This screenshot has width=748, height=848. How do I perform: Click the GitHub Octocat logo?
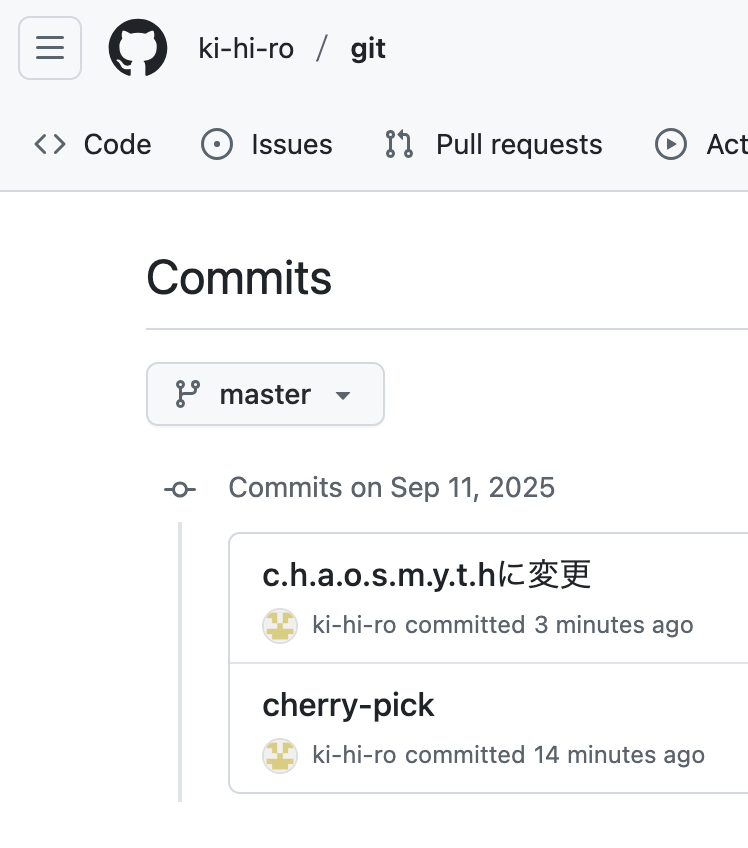click(x=138, y=48)
